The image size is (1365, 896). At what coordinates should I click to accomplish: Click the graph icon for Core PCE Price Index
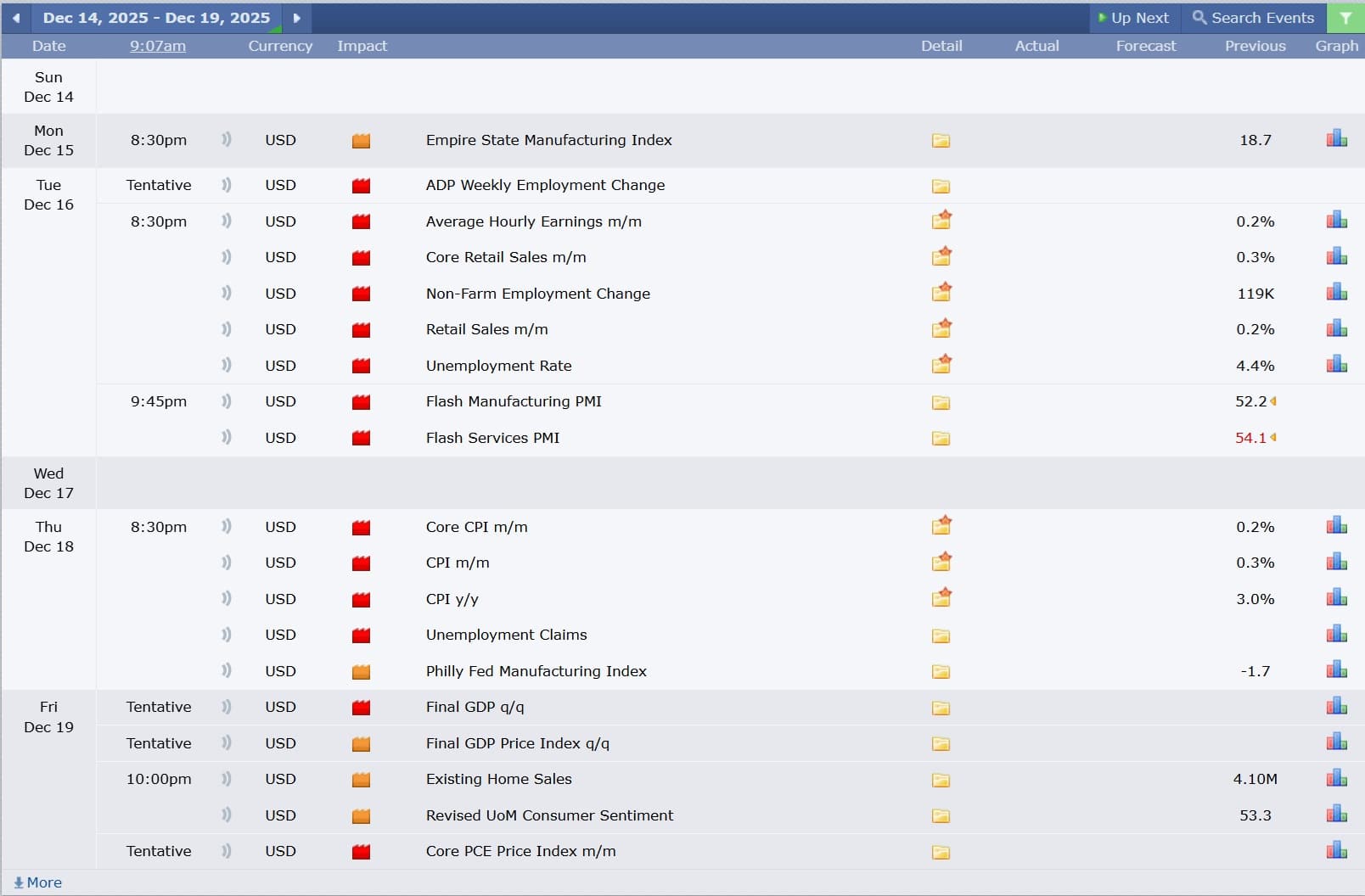(x=1336, y=850)
